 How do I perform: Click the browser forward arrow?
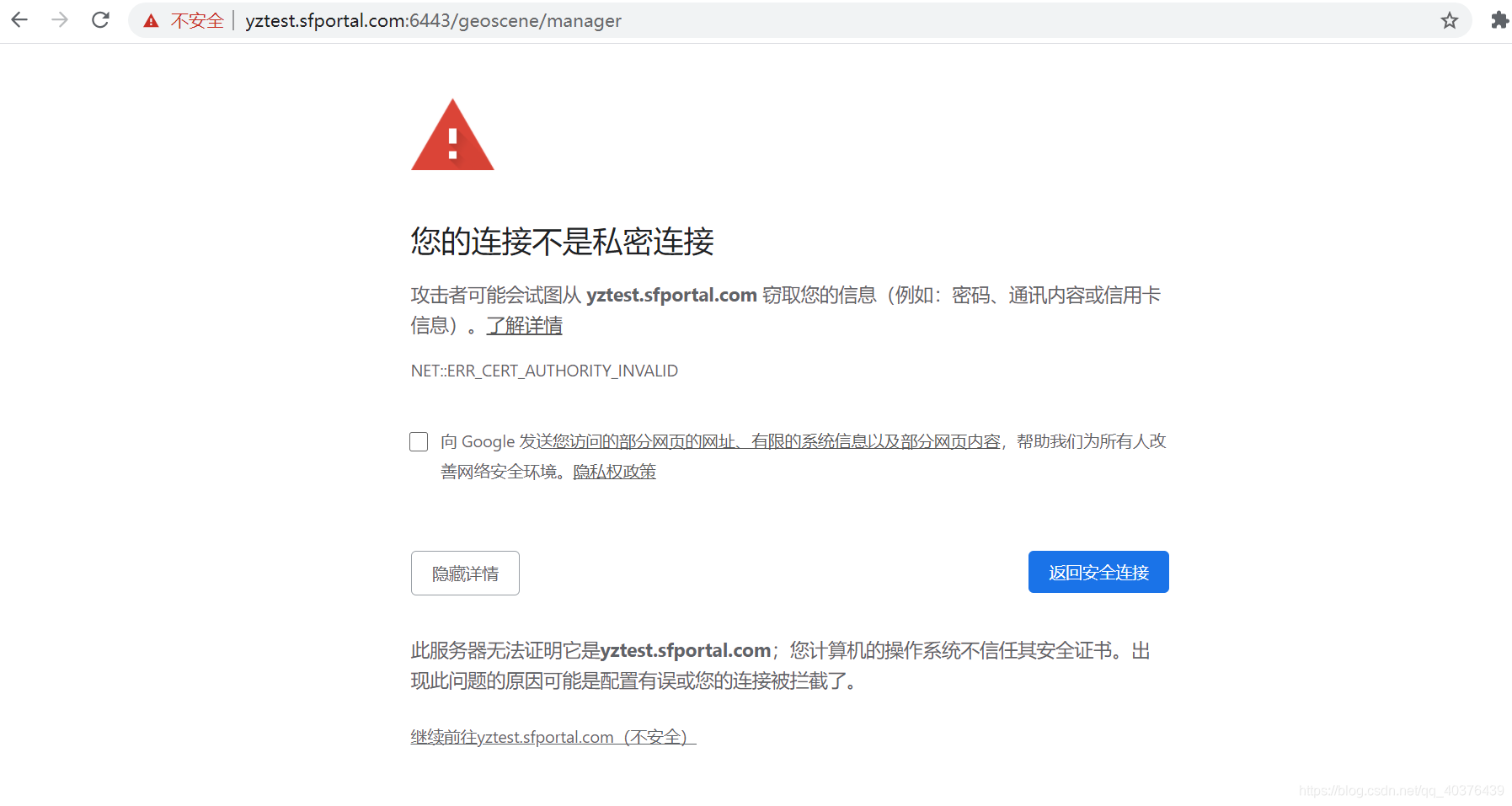point(60,20)
